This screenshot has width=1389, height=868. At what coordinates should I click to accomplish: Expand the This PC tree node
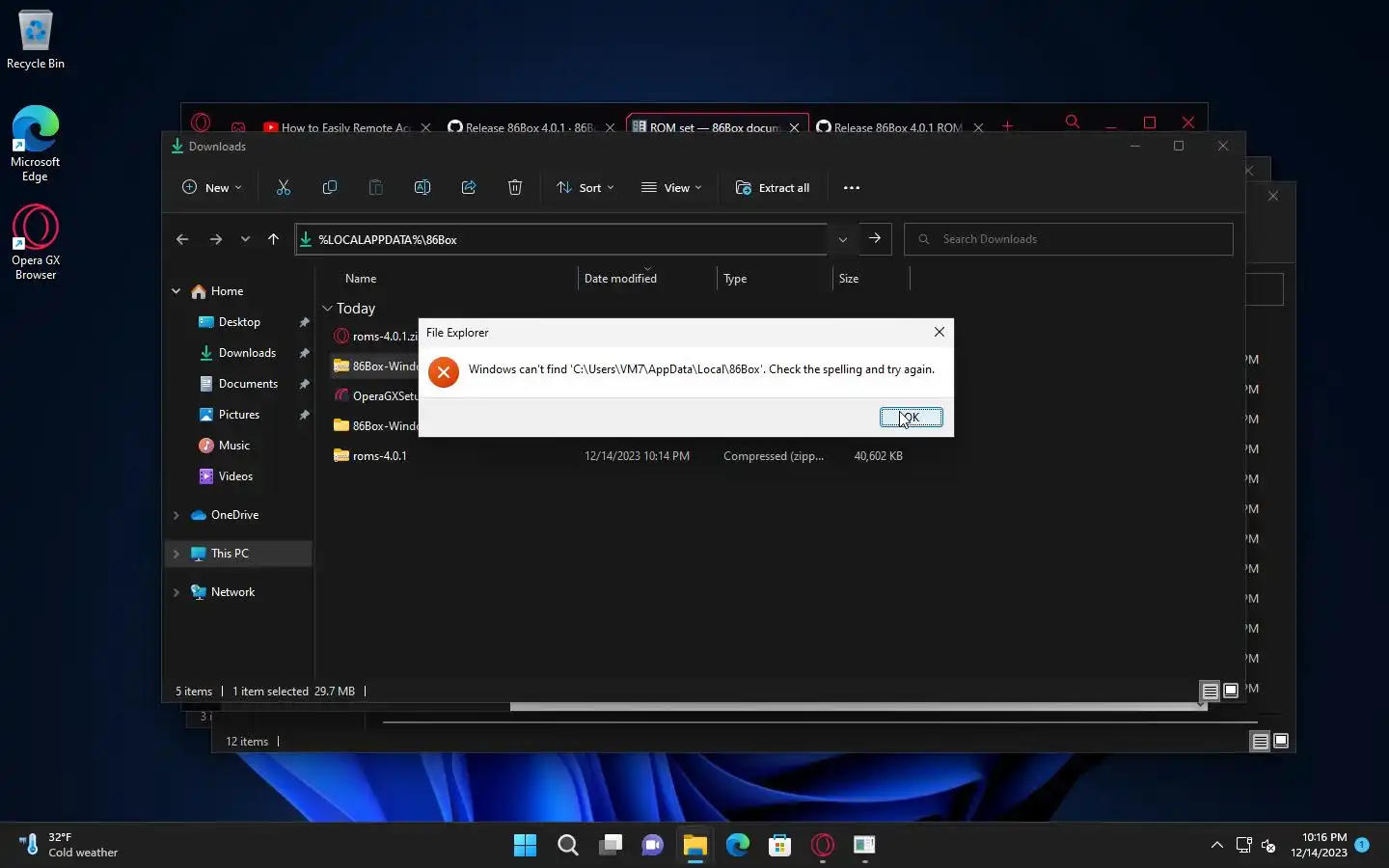pyautogui.click(x=177, y=554)
